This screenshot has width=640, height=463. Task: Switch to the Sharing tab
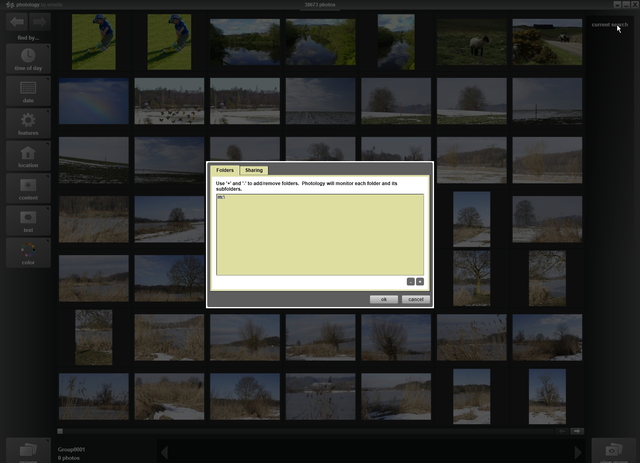pyautogui.click(x=254, y=171)
